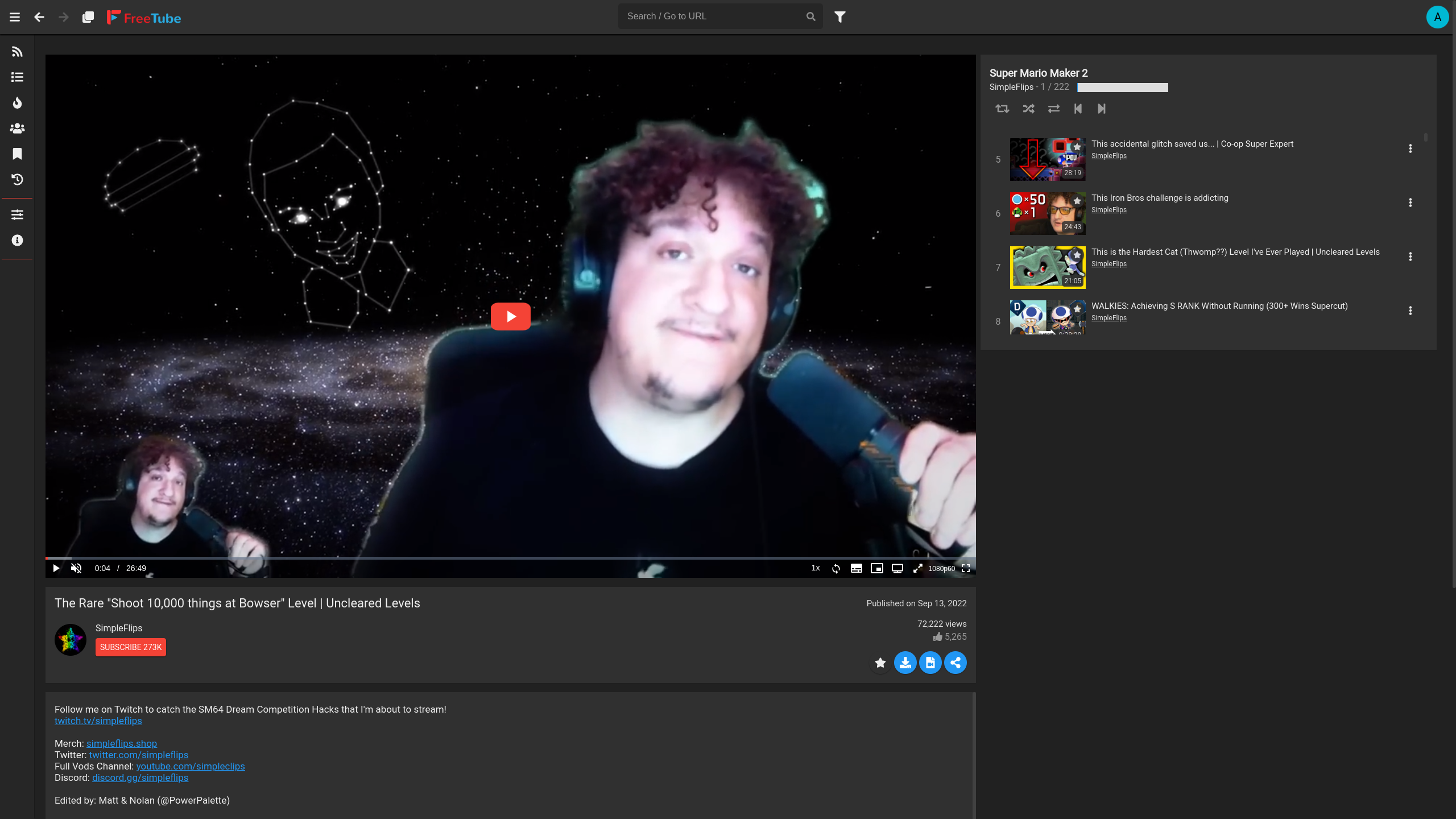
Task: Skip to previous playlist video
Action: click(1078, 109)
